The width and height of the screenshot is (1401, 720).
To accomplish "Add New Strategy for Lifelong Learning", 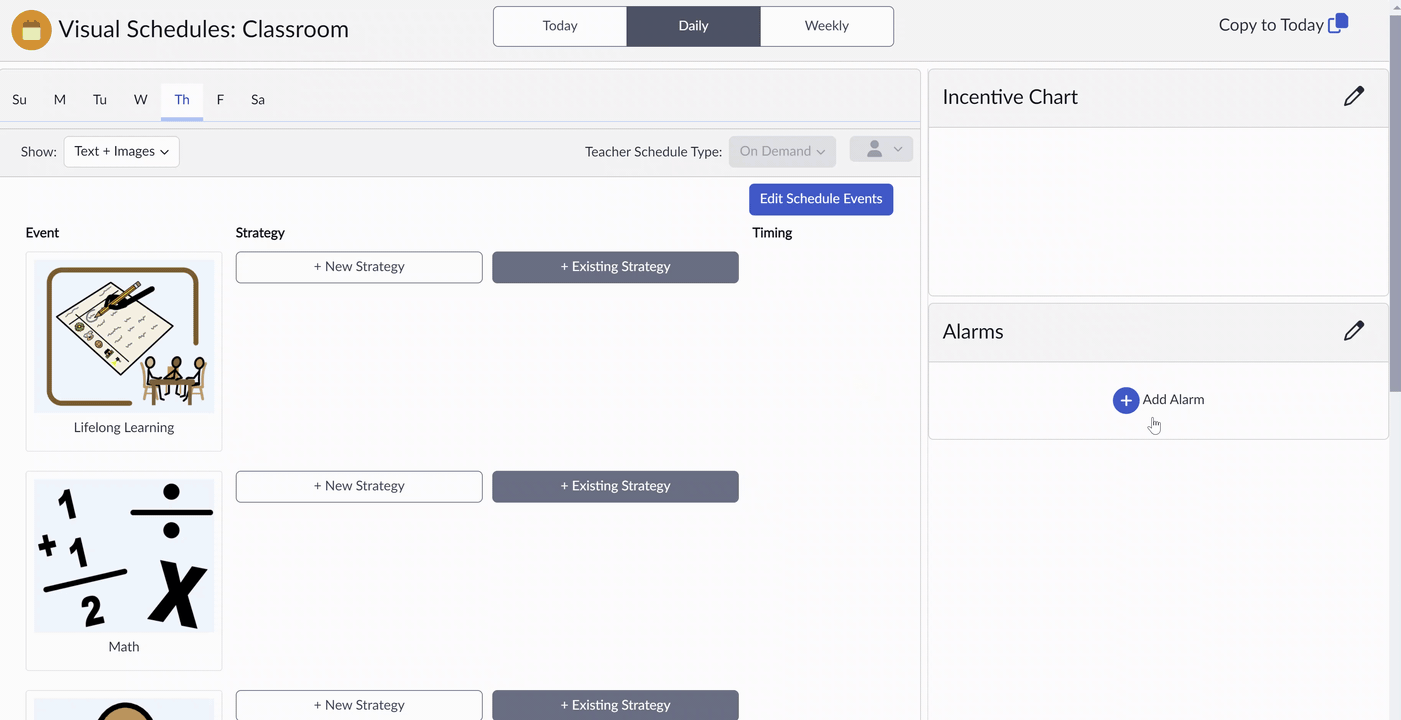I will [x=359, y=267].
